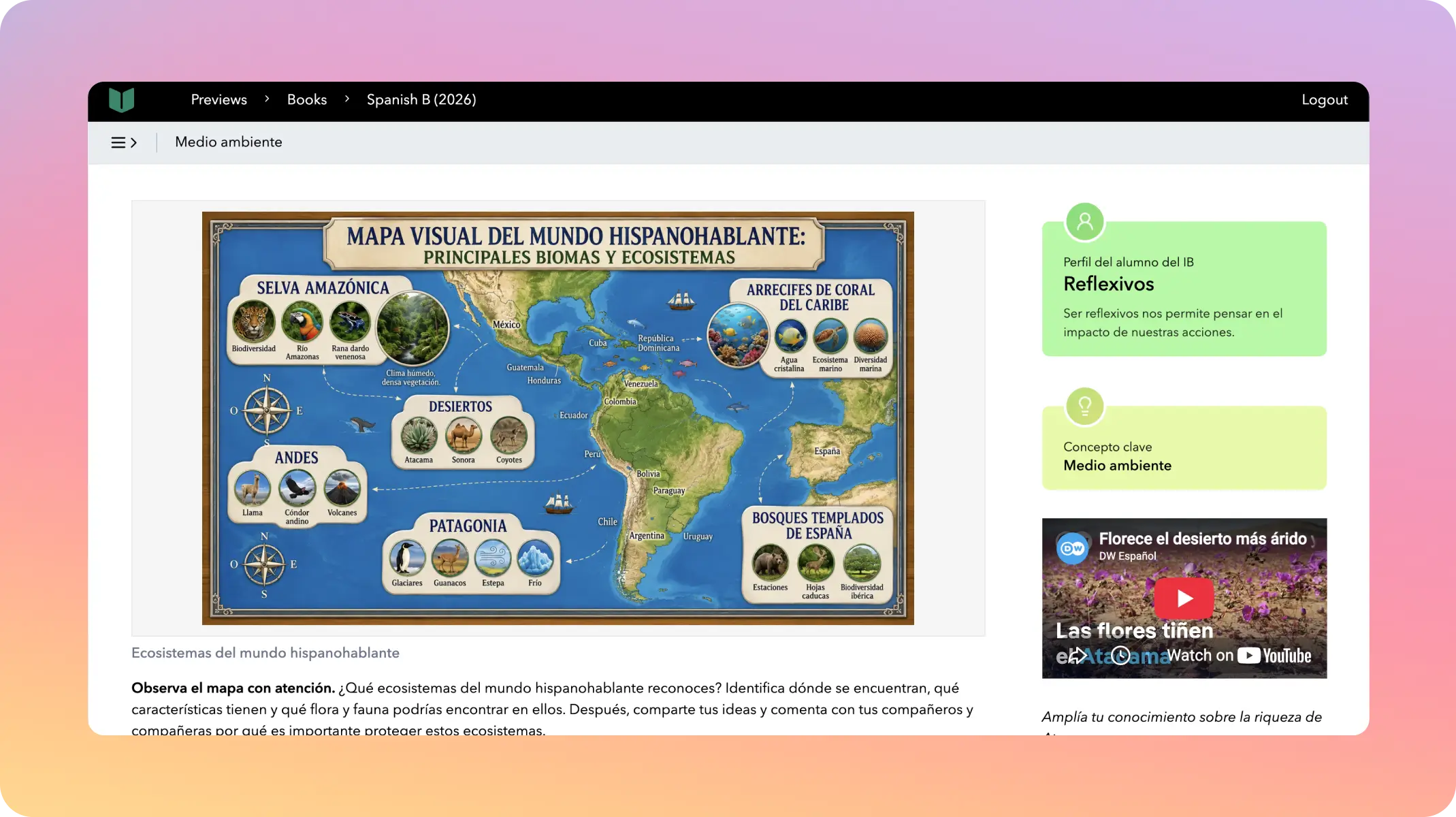Play the DW Español YouTube video
The height and width of the screenshot is (817, 1456).
click(x=1184, y=598)
